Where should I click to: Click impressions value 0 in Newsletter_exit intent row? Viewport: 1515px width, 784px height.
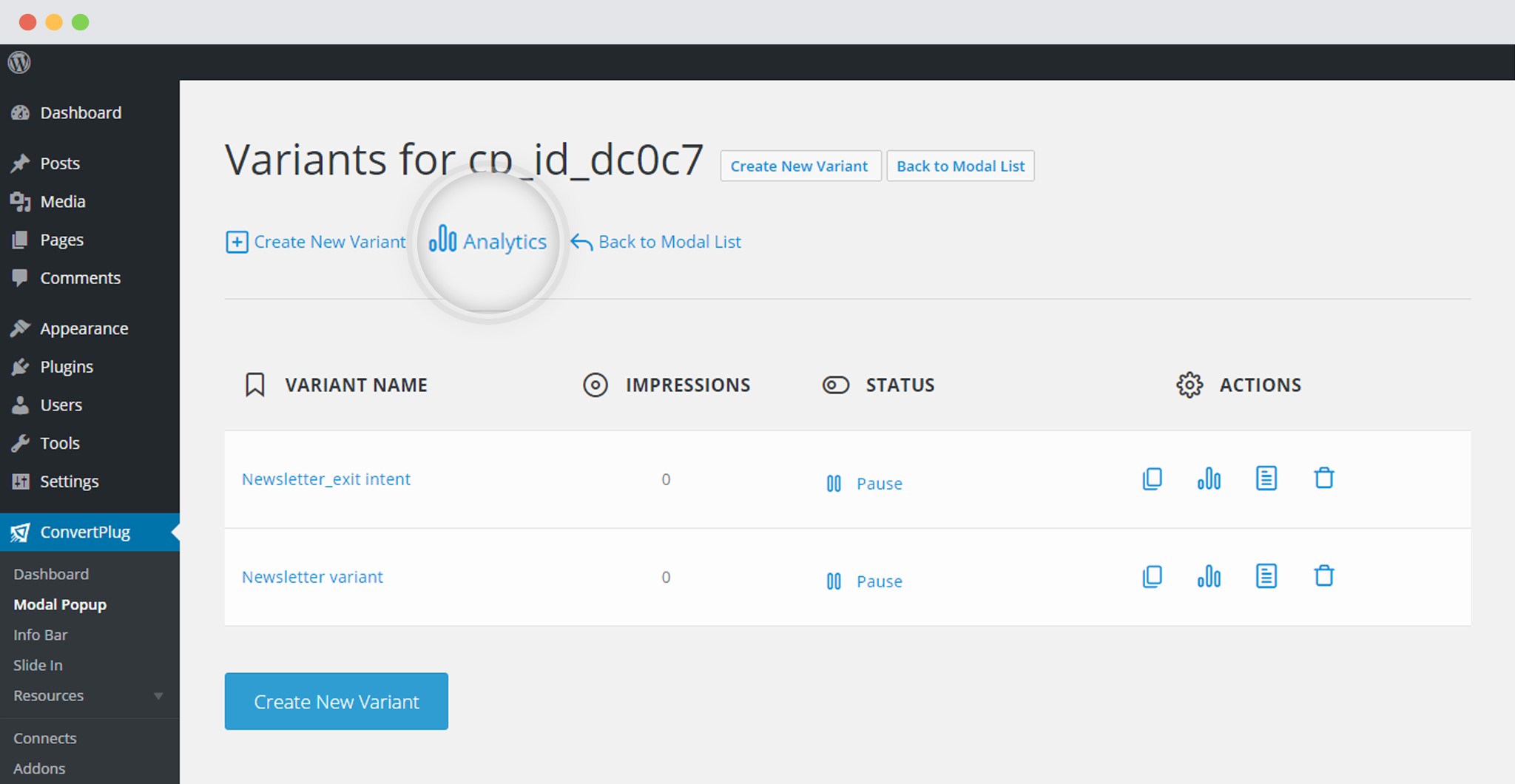click(666, 479)
